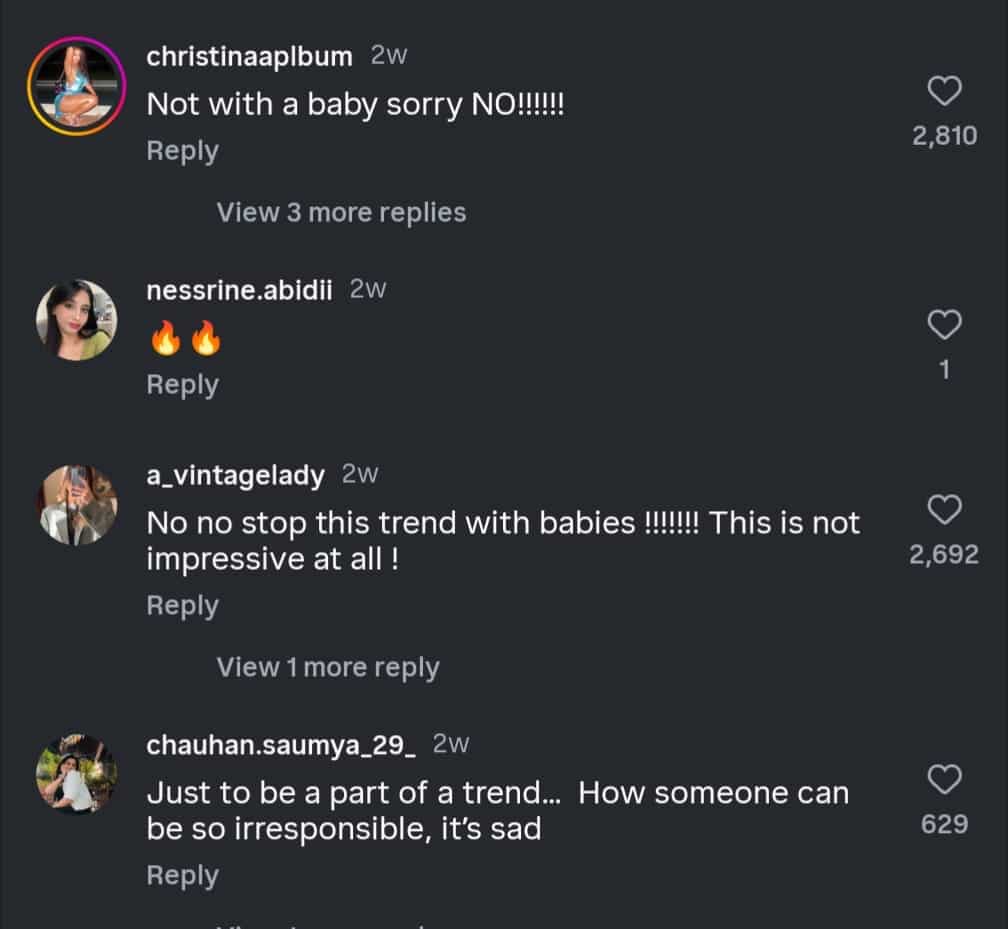This screenshot has width=1008, height=929.
Task: Expand "View 3 more replies" thread
Action: (341, 213)
